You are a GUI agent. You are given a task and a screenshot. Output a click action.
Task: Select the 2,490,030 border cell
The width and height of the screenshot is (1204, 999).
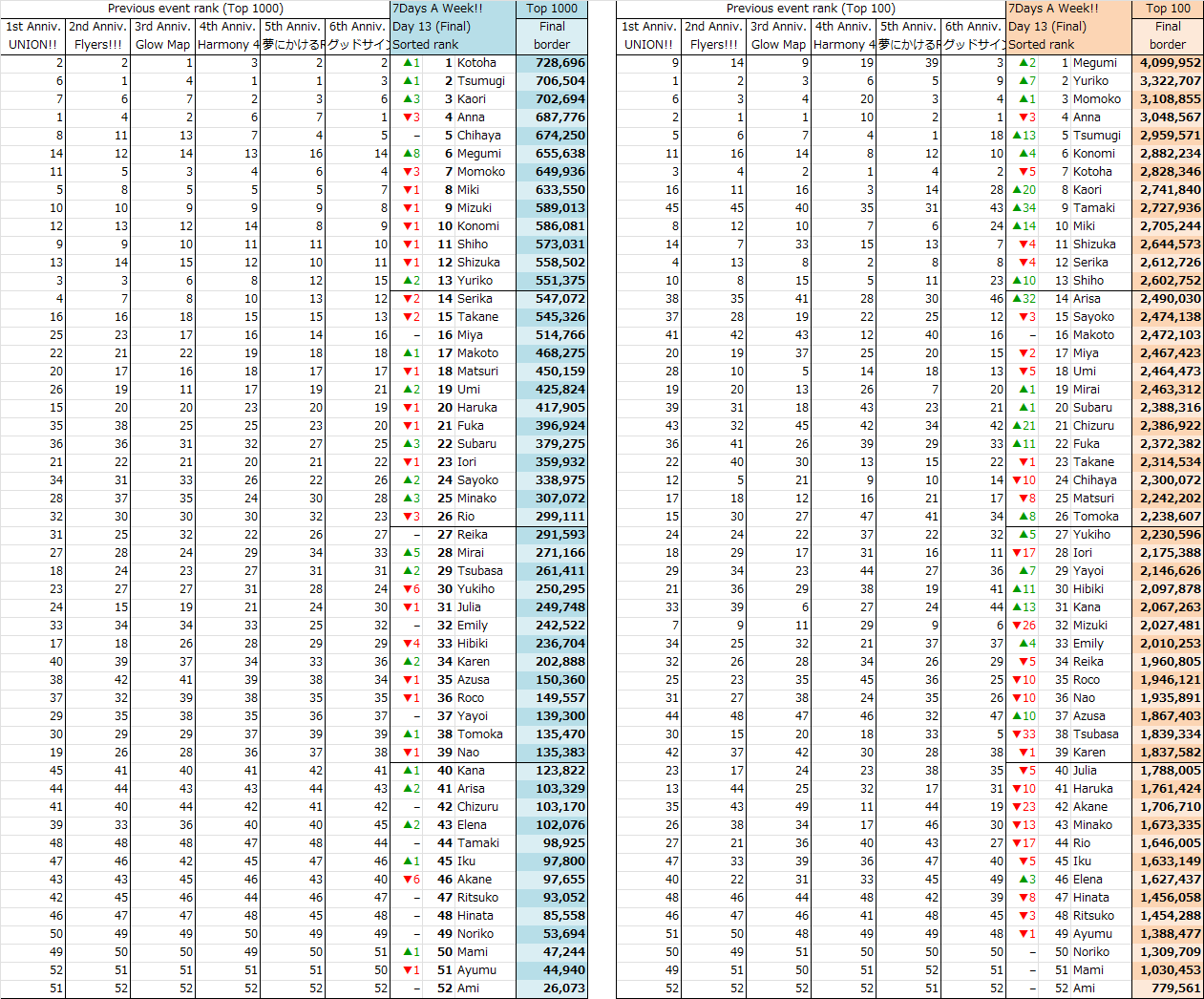[x=1168, y=299]
